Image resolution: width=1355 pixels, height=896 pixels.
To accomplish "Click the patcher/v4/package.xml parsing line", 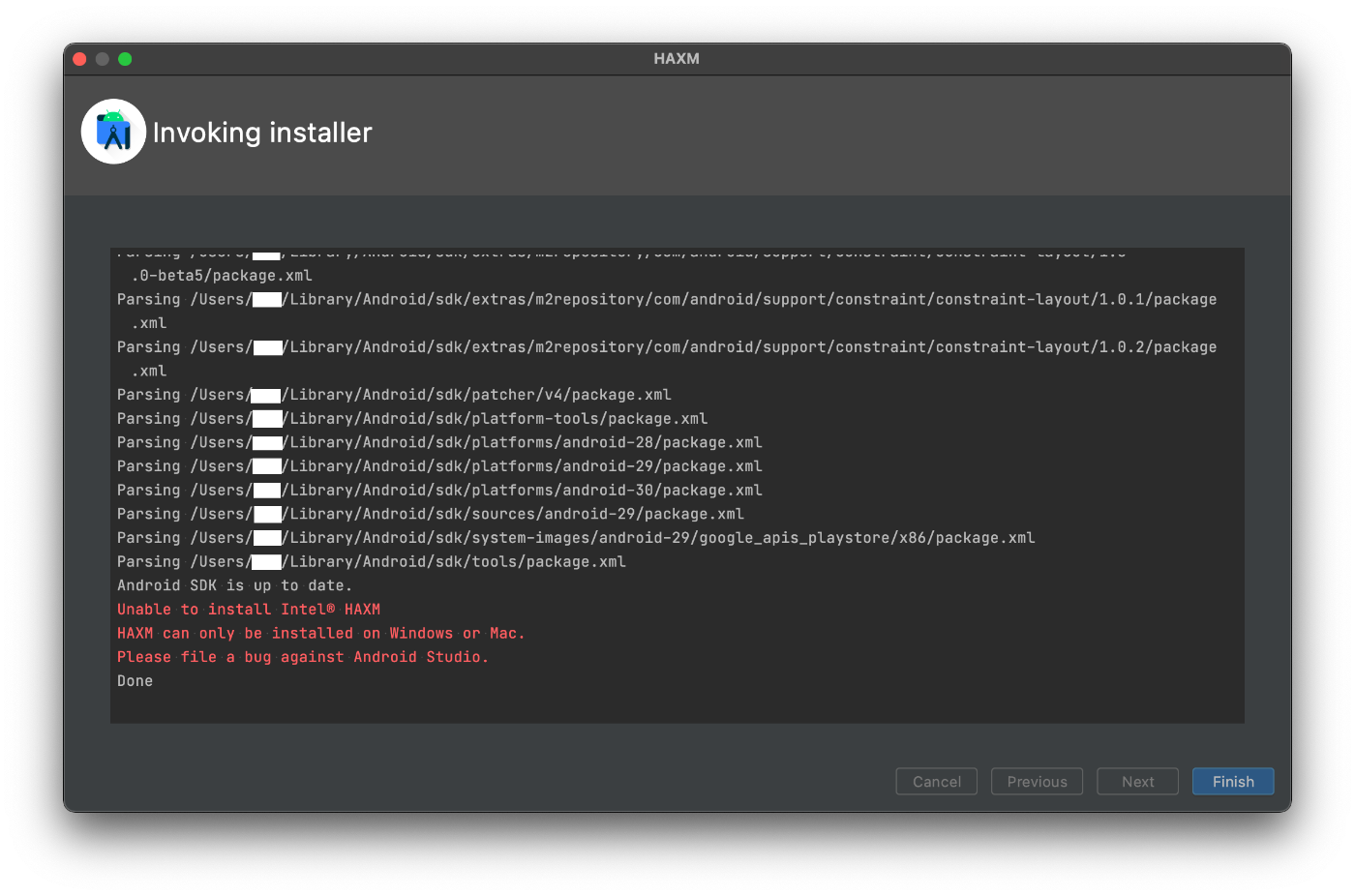I will point(394,395).
